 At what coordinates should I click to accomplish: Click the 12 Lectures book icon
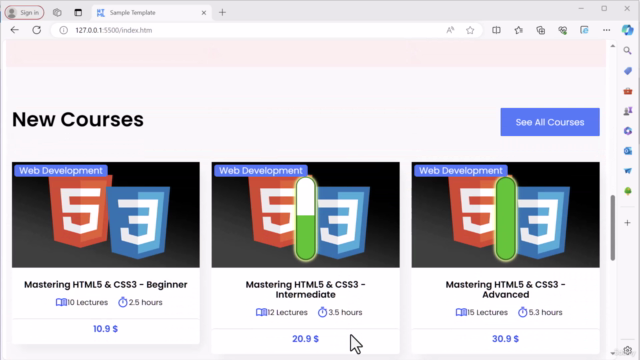point(261,312)
